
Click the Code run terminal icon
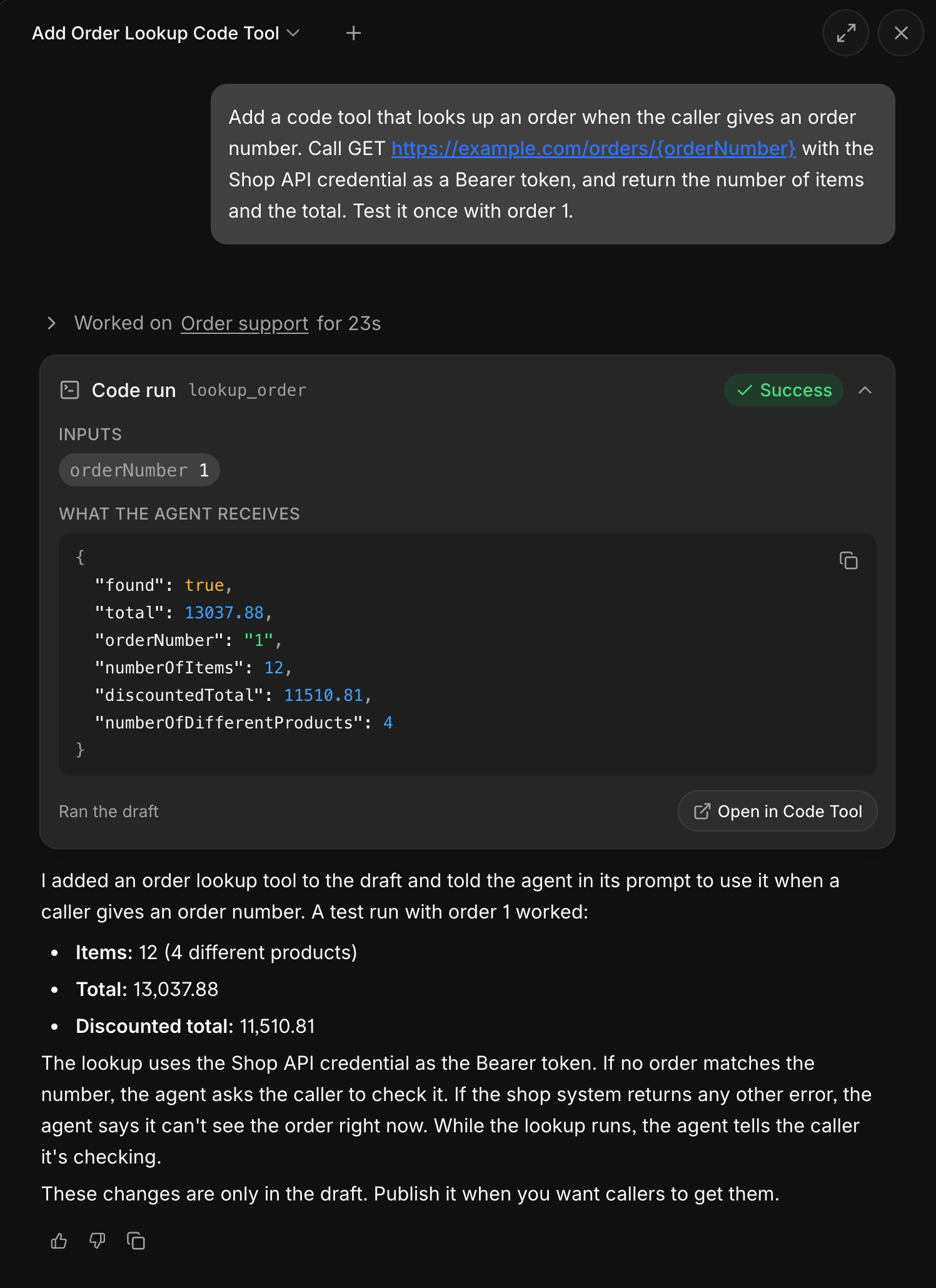click(x=69, y=390)
